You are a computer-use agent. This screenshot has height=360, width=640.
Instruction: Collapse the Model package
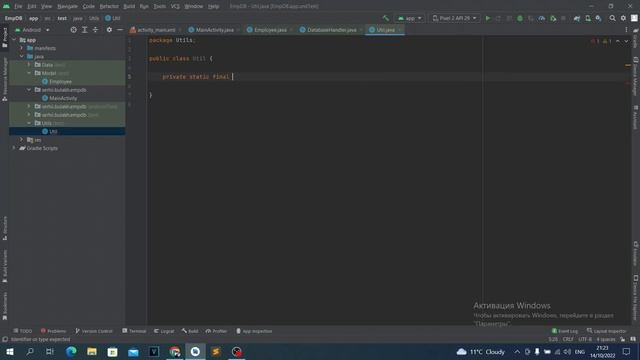tap(29, 73)
